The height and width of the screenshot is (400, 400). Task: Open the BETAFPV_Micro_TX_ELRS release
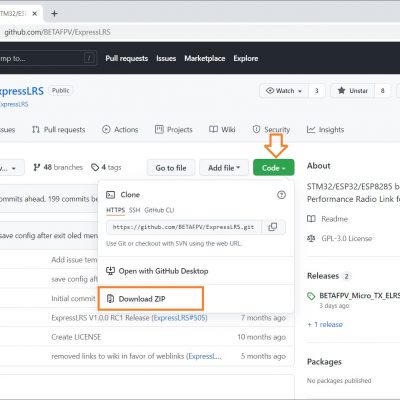point(359,296)
